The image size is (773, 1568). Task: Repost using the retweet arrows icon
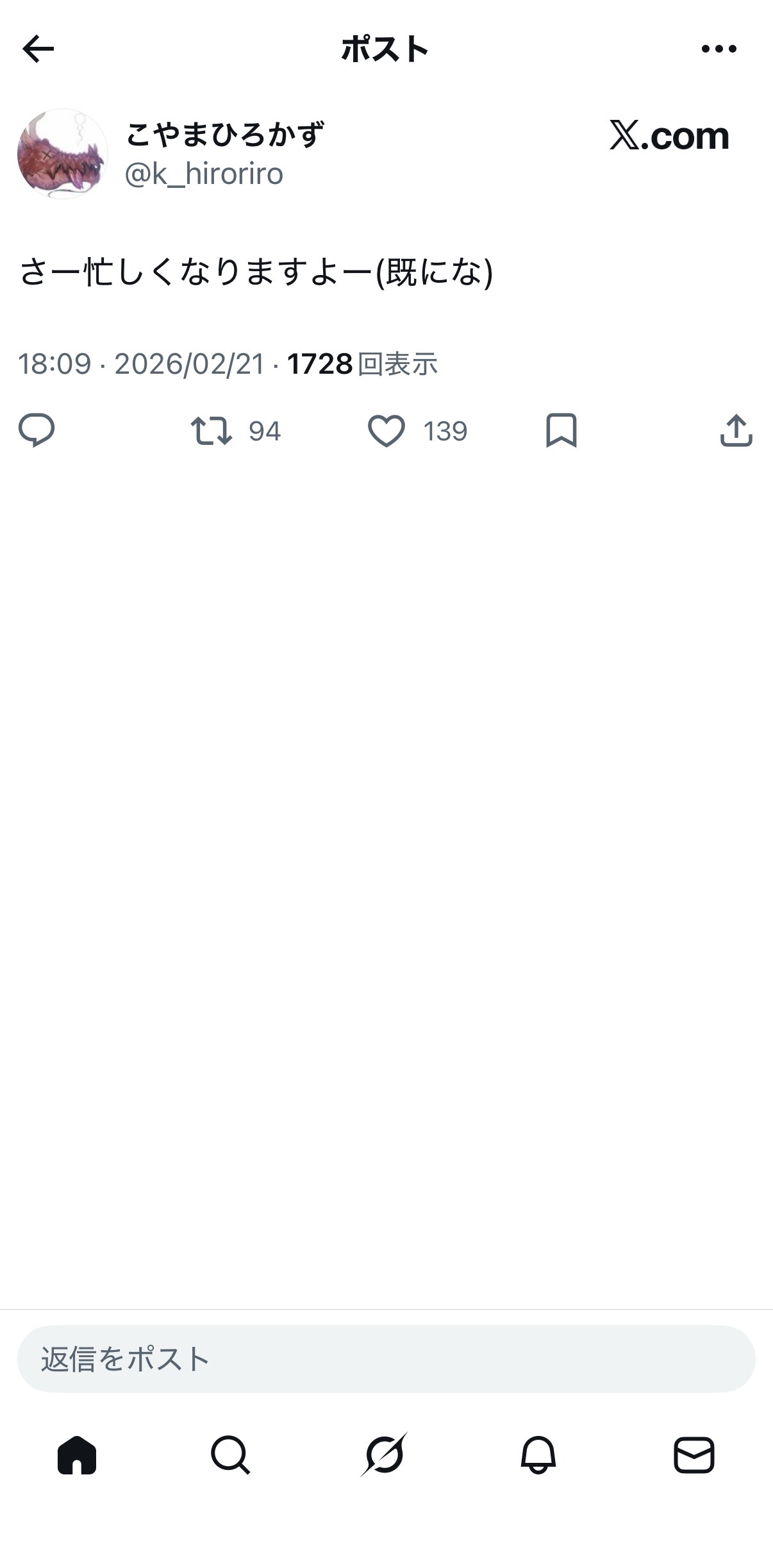[211, 431]
